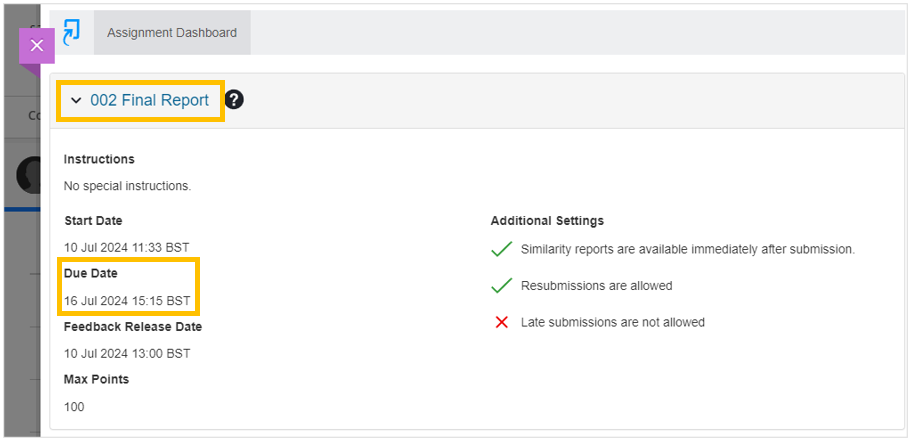Click the blue submission arrow icon
Image resolution: width=911 pixels, height=442 pixels.
[x=71, y=32]
